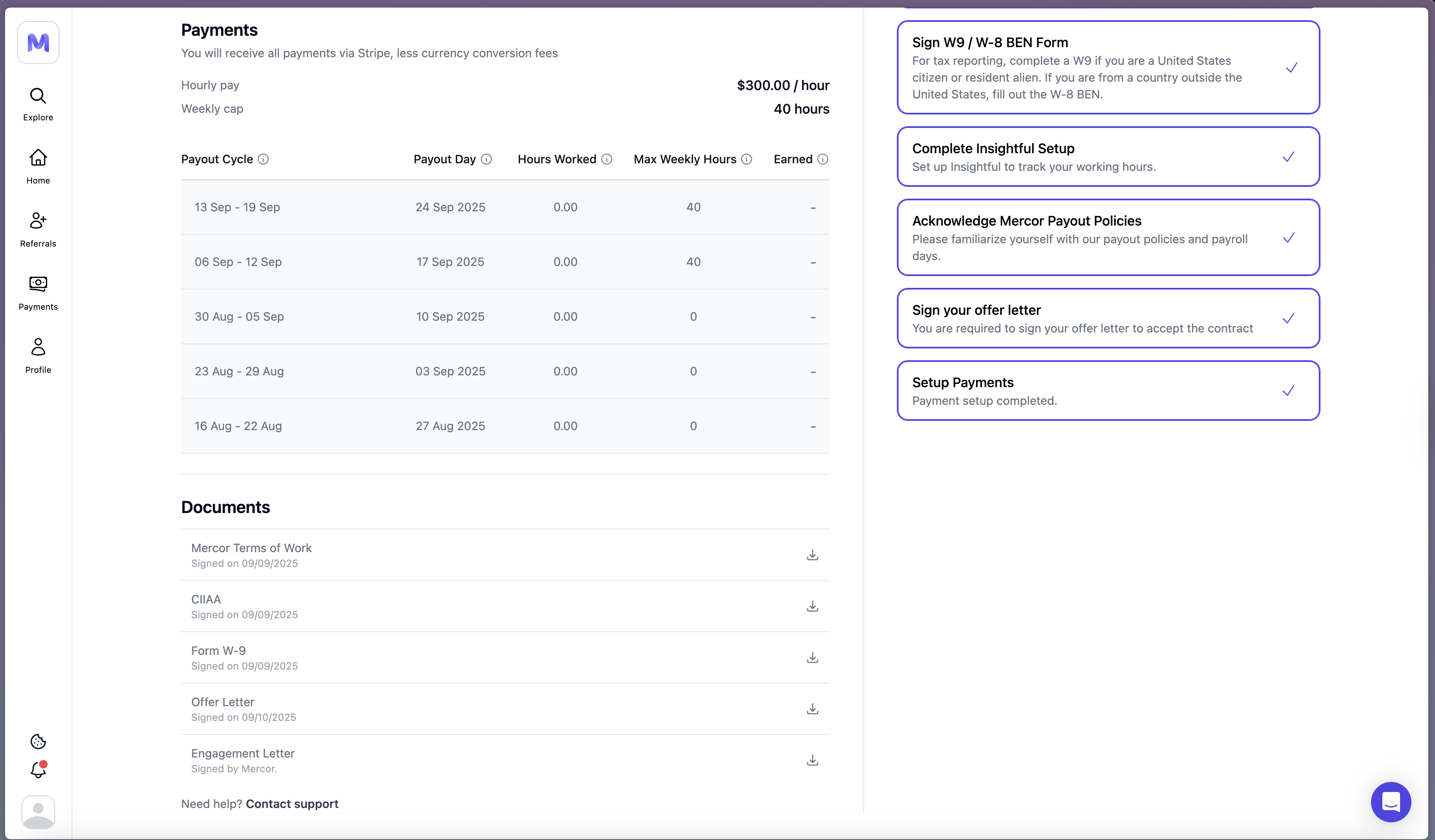Open Acknowledge Mercor Payout Policies card
1435x840 pixels.
pos(1108,237)
